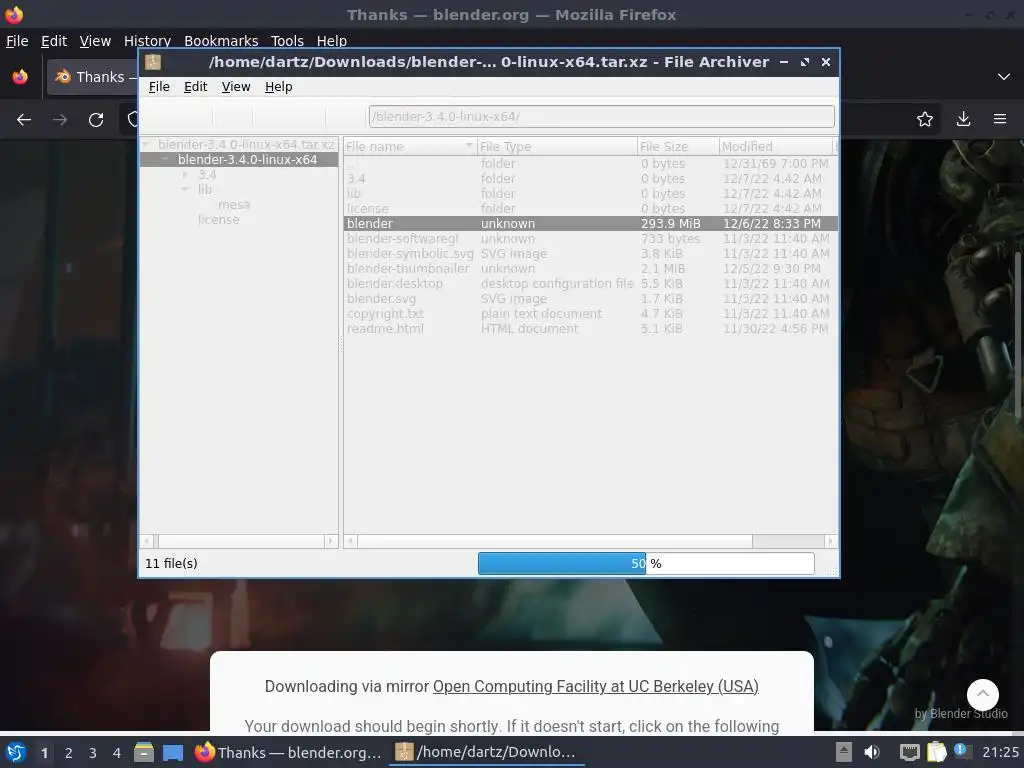Open the clipboard manager tray icon

point(936,752)
